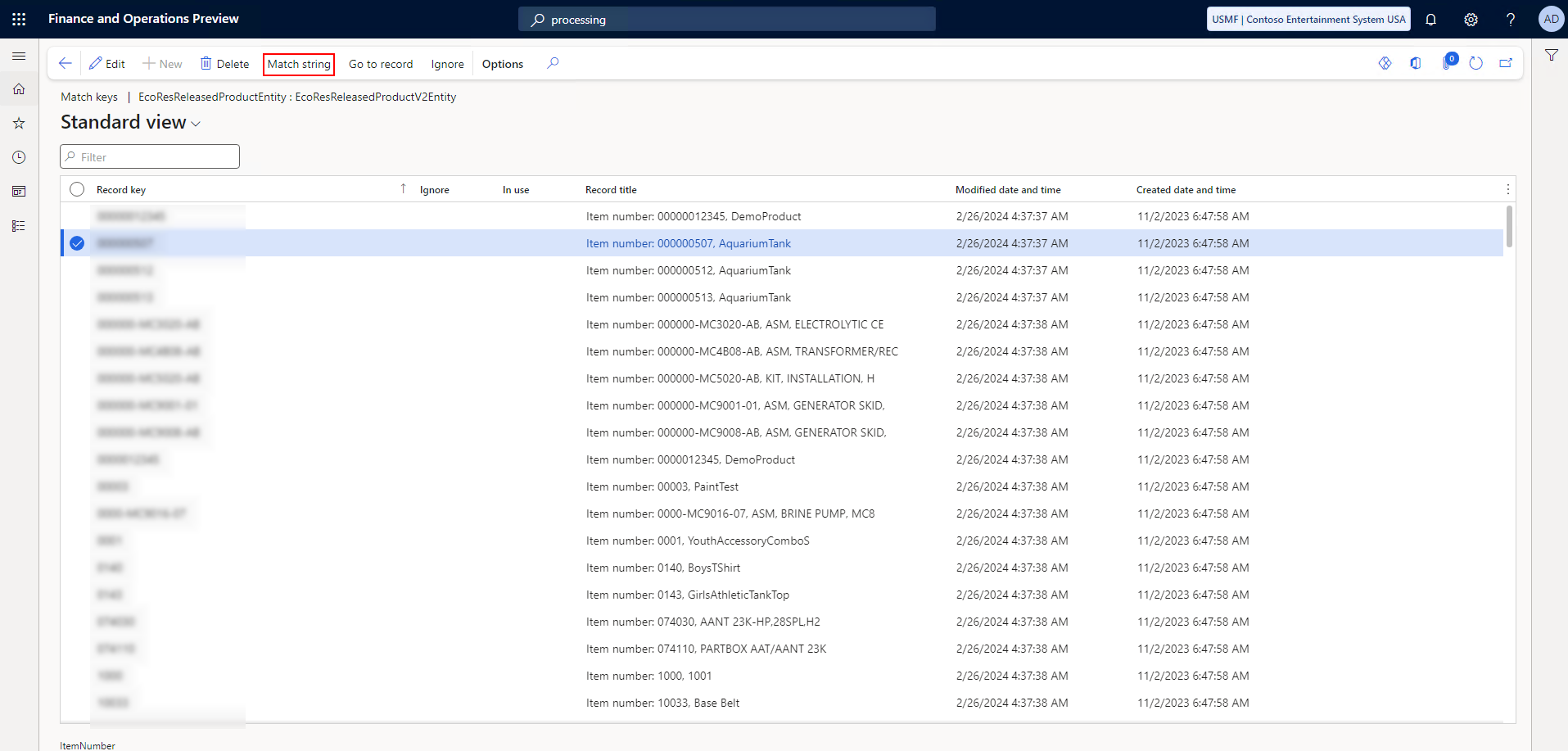Open Favorites star in the sidebar
Screen dimensions: 1568x751
pos(19,123)
